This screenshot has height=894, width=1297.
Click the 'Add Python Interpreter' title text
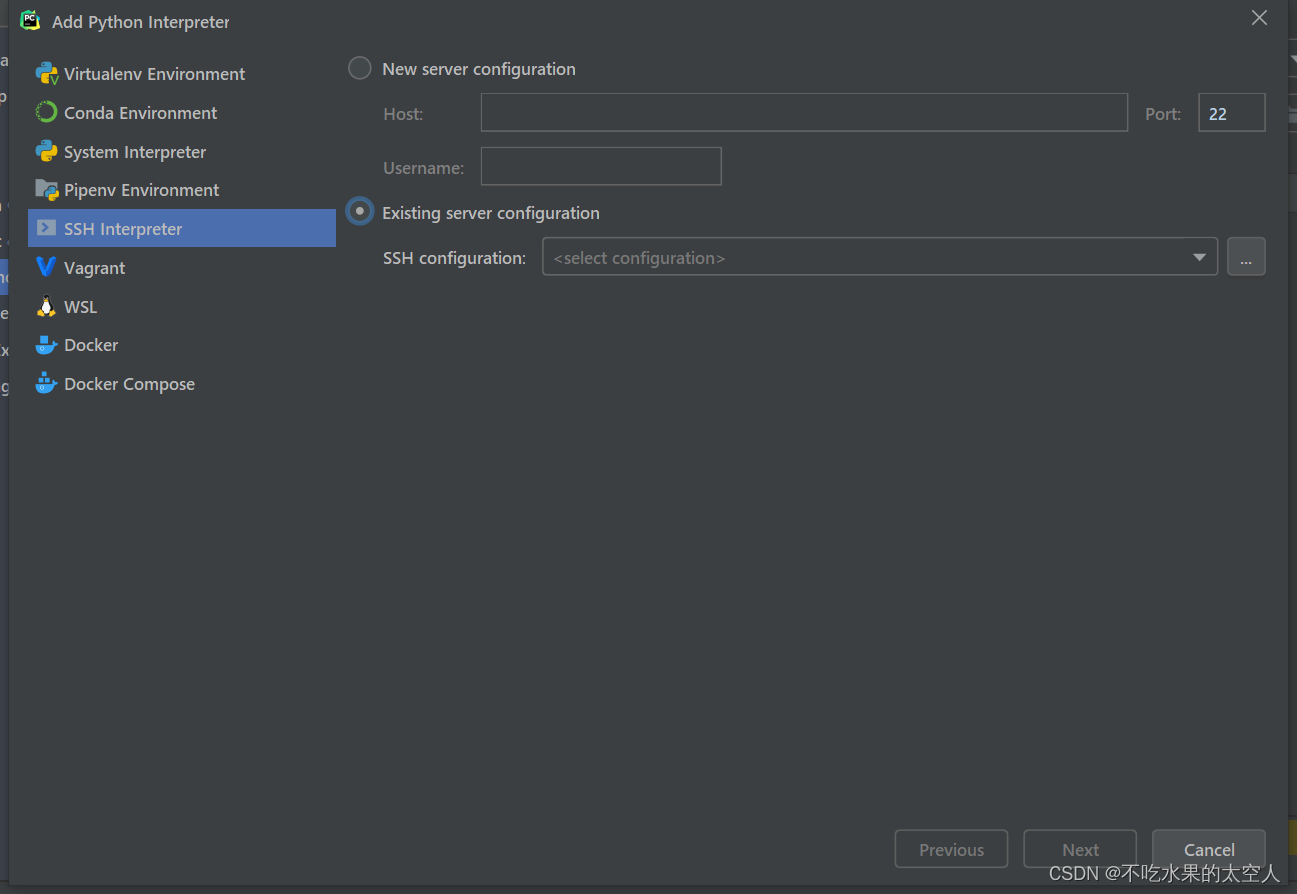click(141, 22)
